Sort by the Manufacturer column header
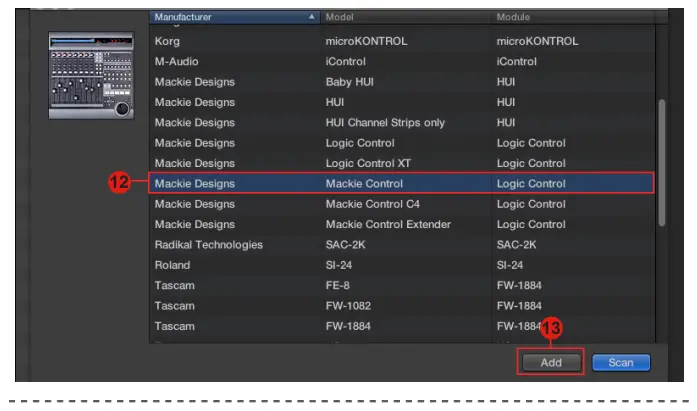This screenshot has height=411, width=697. 235,17
